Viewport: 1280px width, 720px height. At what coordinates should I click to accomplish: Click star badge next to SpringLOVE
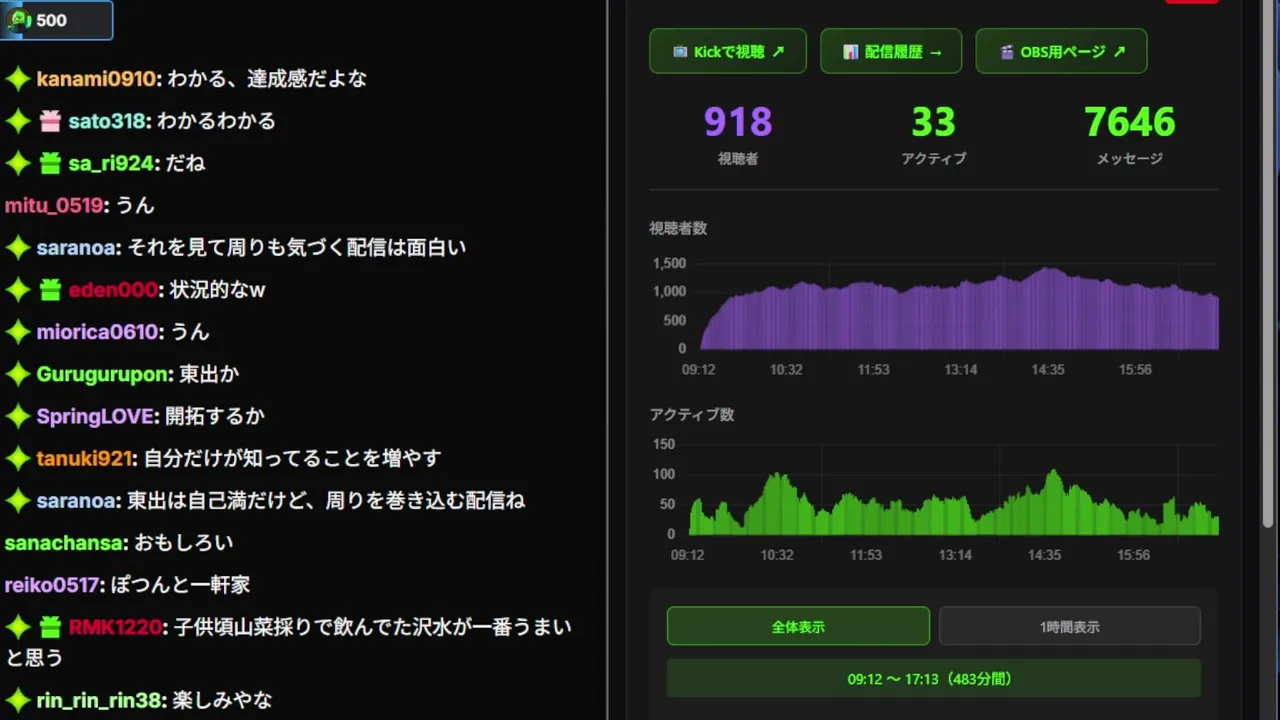pyautogui.click(x=18, y=416)
